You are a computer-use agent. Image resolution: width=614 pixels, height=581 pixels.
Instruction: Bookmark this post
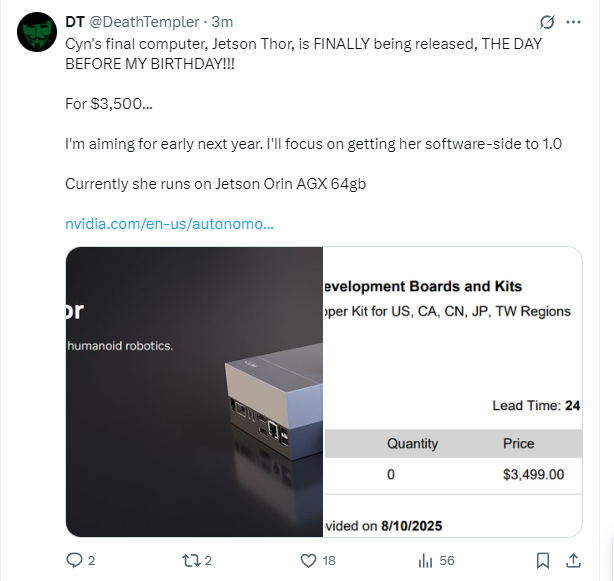tap(542, 560)
